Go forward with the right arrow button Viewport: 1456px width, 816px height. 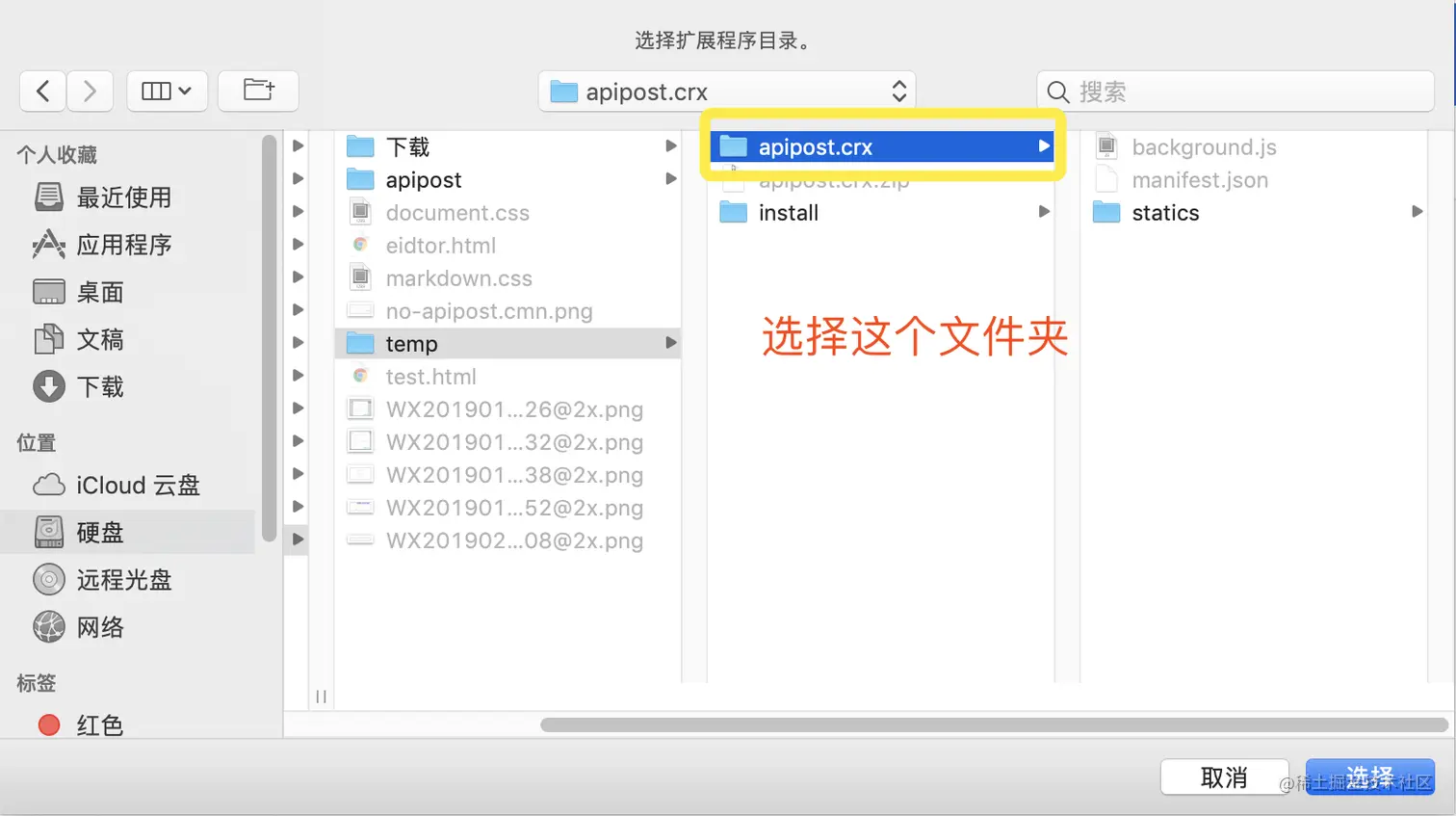click(90, 92)
